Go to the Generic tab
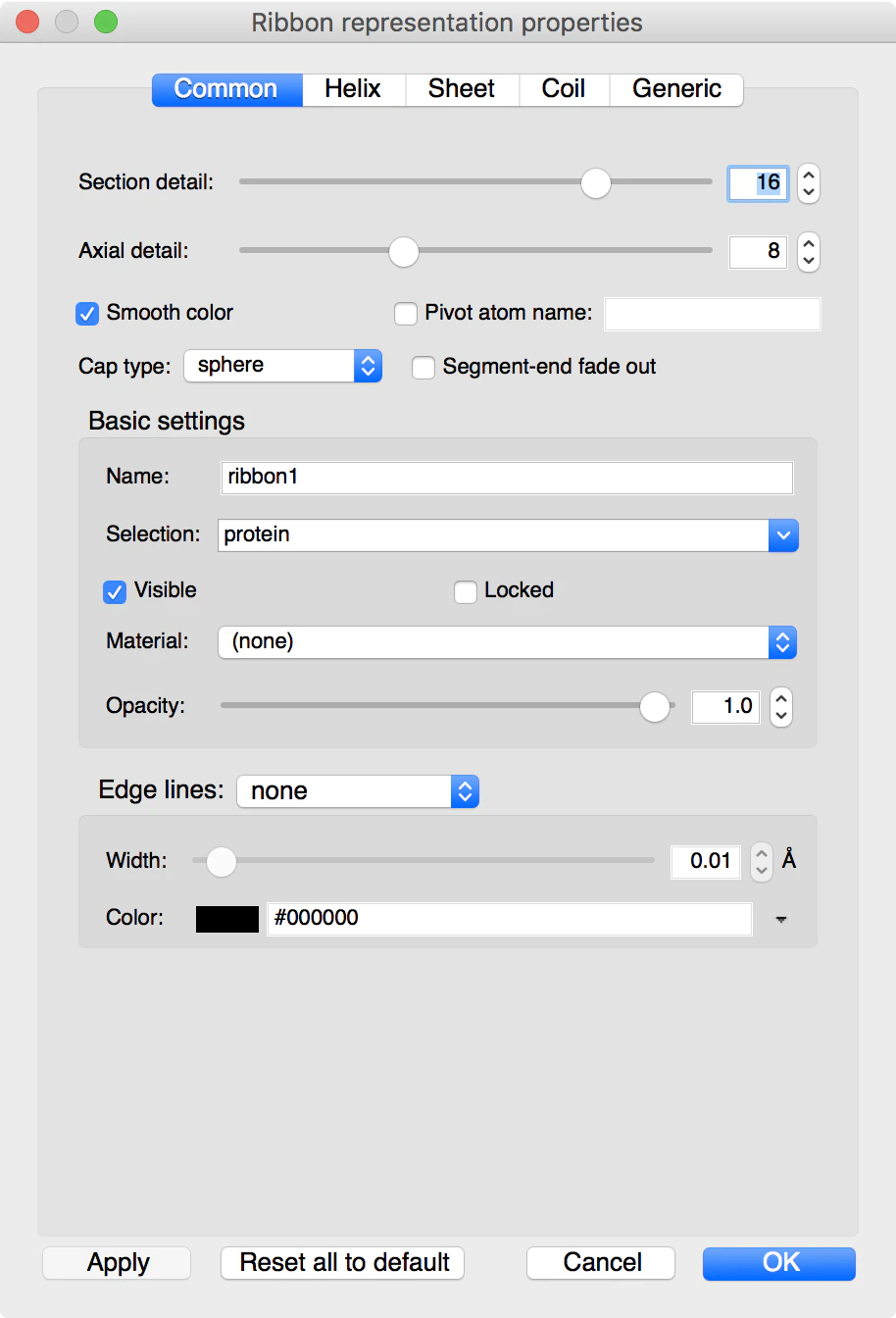This screenshot has height=1318, width=896. tap(676, 89)
